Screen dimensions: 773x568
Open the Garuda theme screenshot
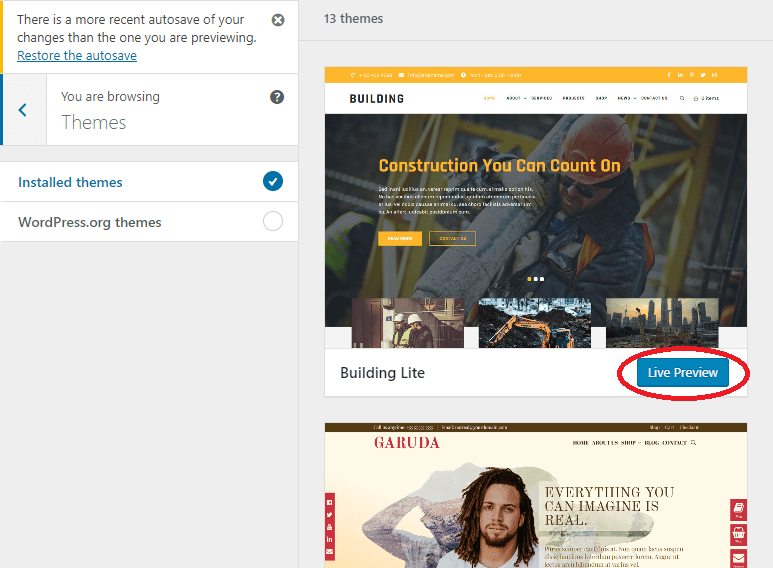click(536, 496)
